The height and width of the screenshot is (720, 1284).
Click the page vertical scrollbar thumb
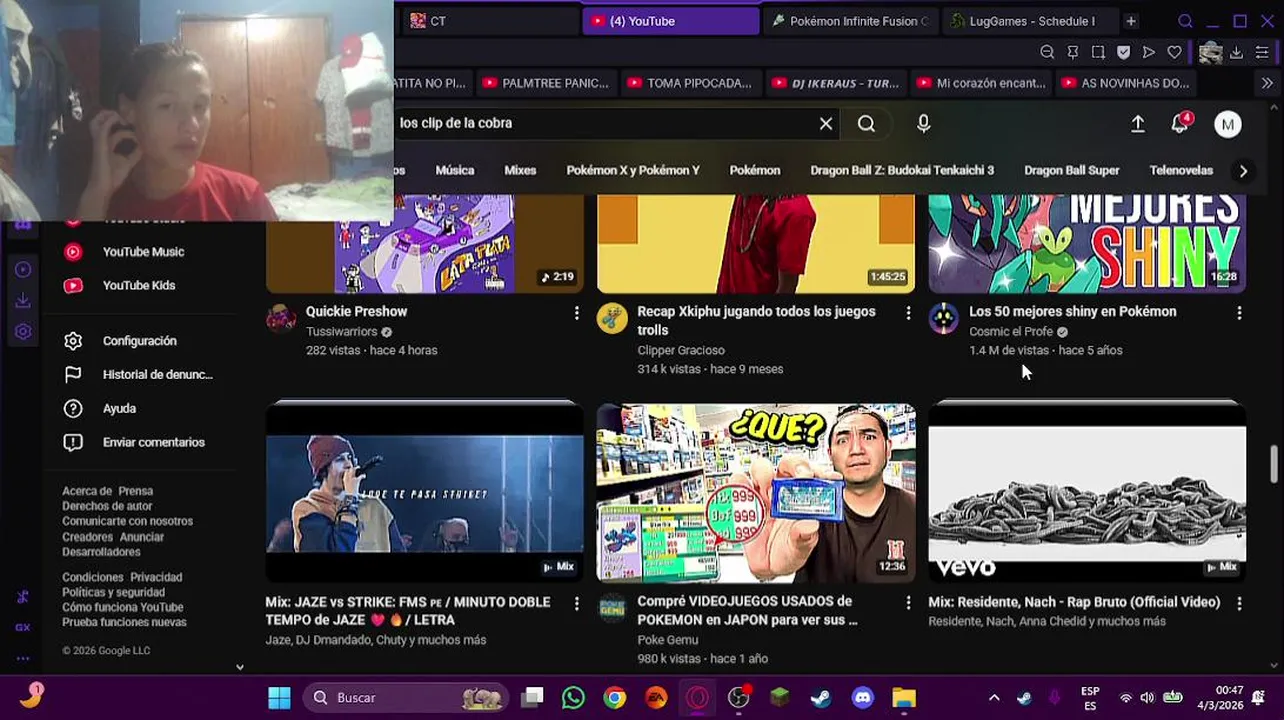coord(1274,464)
